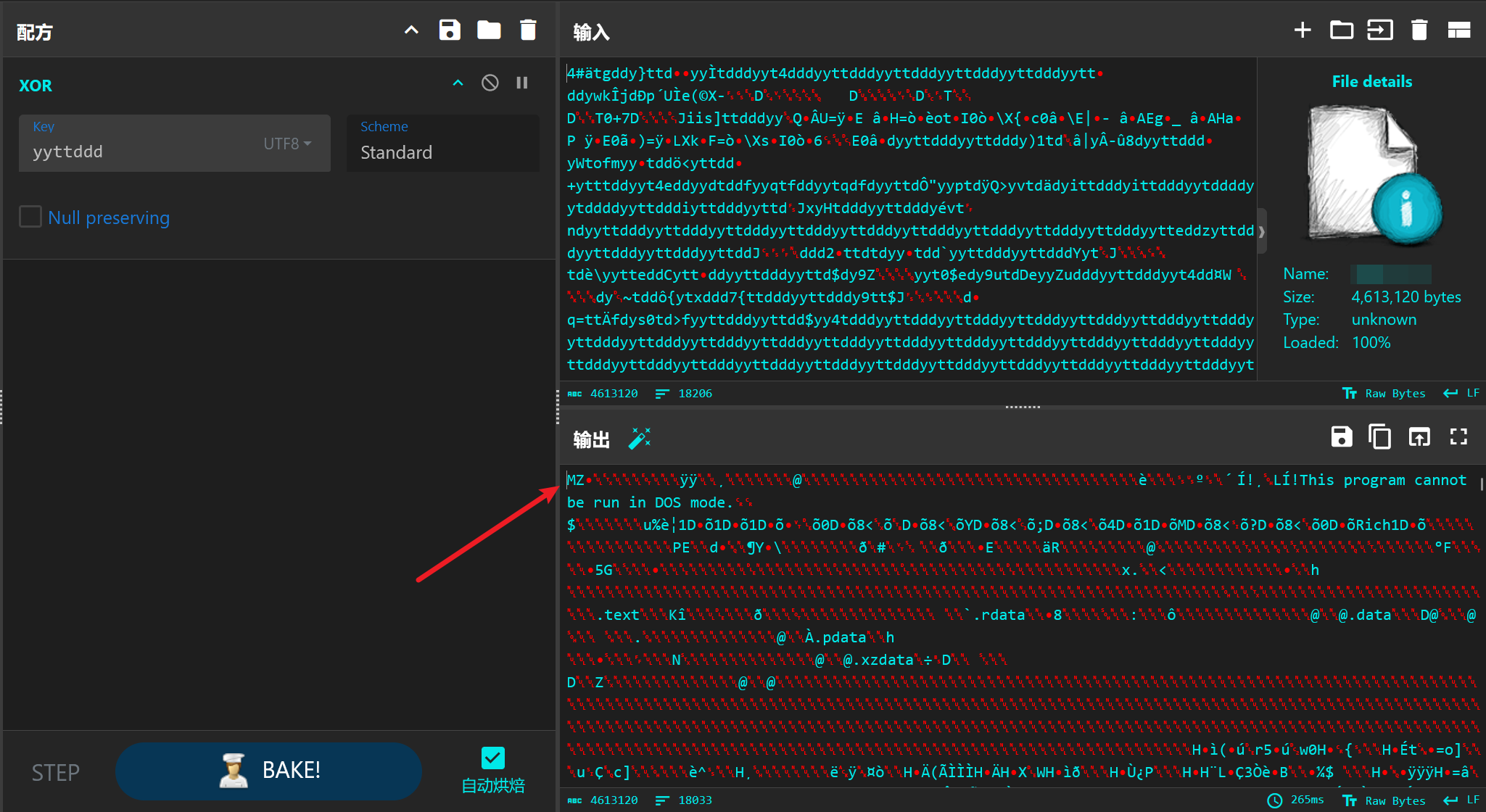The width and height of the screenshot is (1486, 812).
Task: Collapse the XOR operation arguments
Action: click(458, 83)
